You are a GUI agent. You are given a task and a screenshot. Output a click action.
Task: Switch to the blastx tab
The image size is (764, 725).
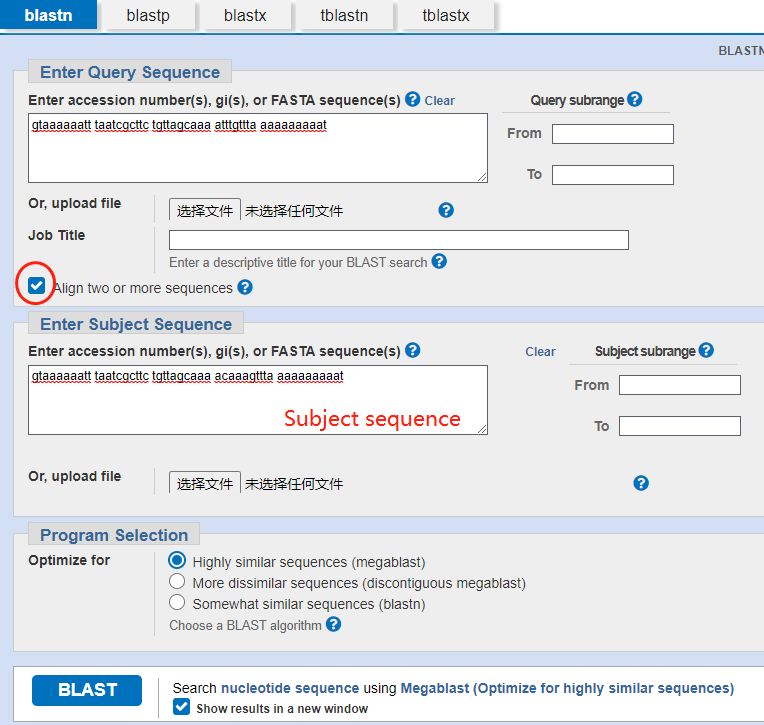tap(245, 15)
